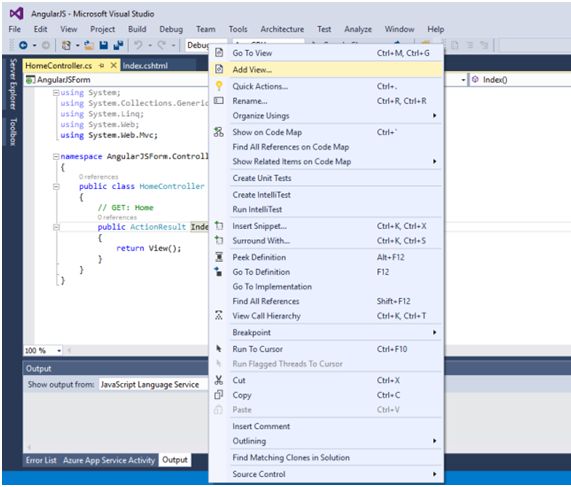
Task: Open the Navigate Backward dropdown arrow
Action: (x=35, y=46)
